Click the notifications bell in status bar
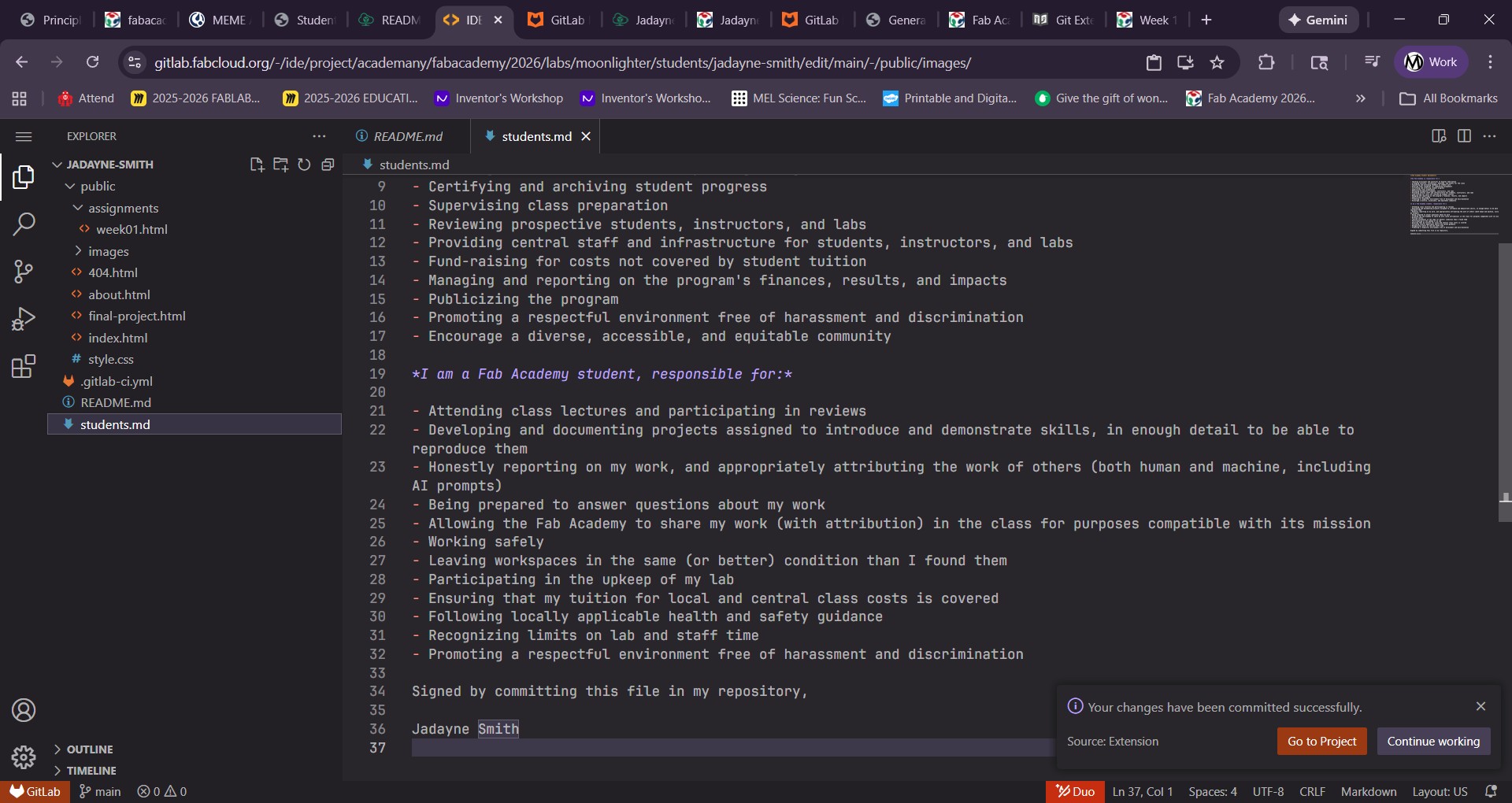Image resolution: width=1512 pixels, height=803 pixels. 1491,791
